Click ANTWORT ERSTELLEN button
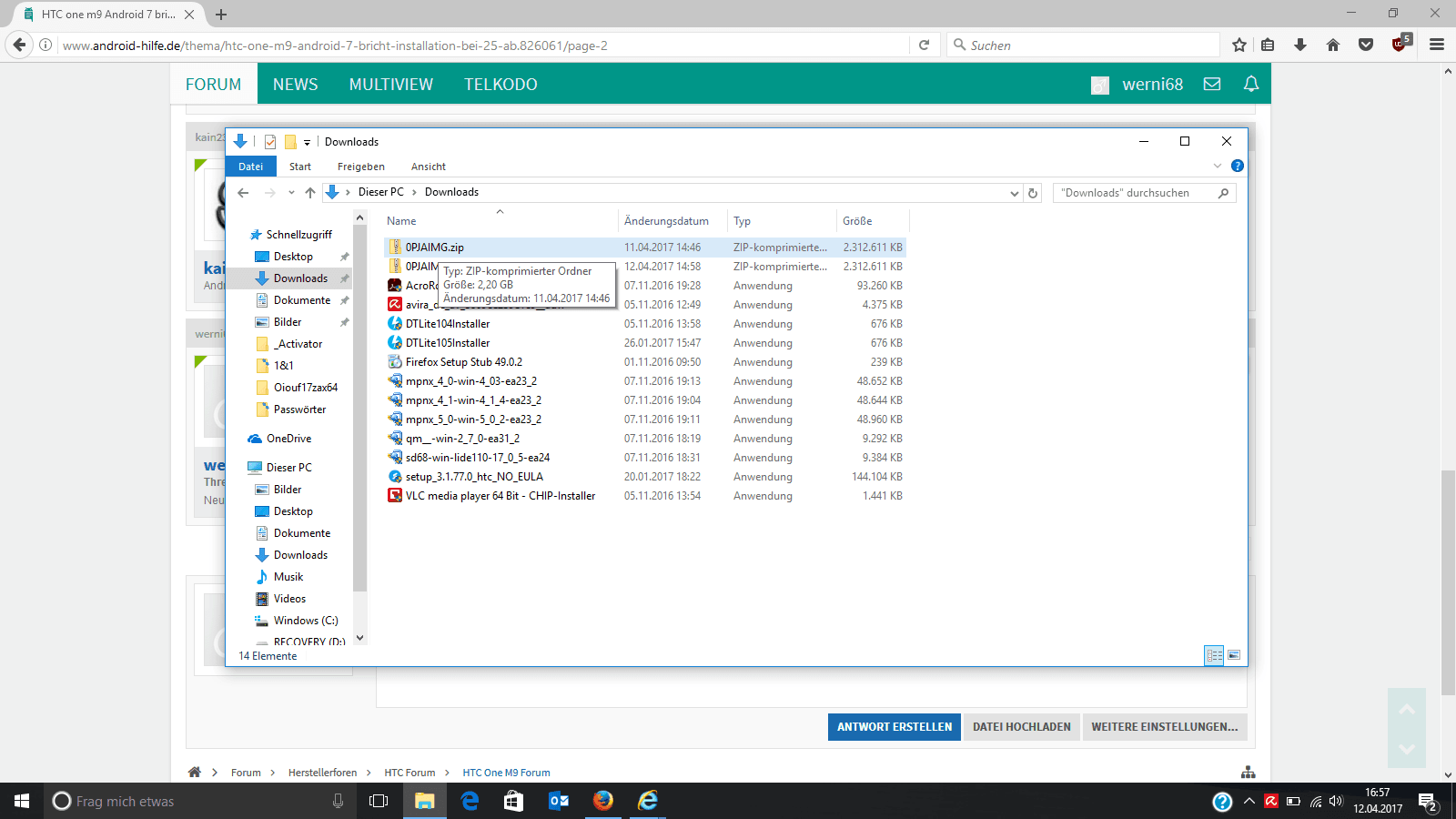This screenshot has width=1456, height=819. pos(895,726)
